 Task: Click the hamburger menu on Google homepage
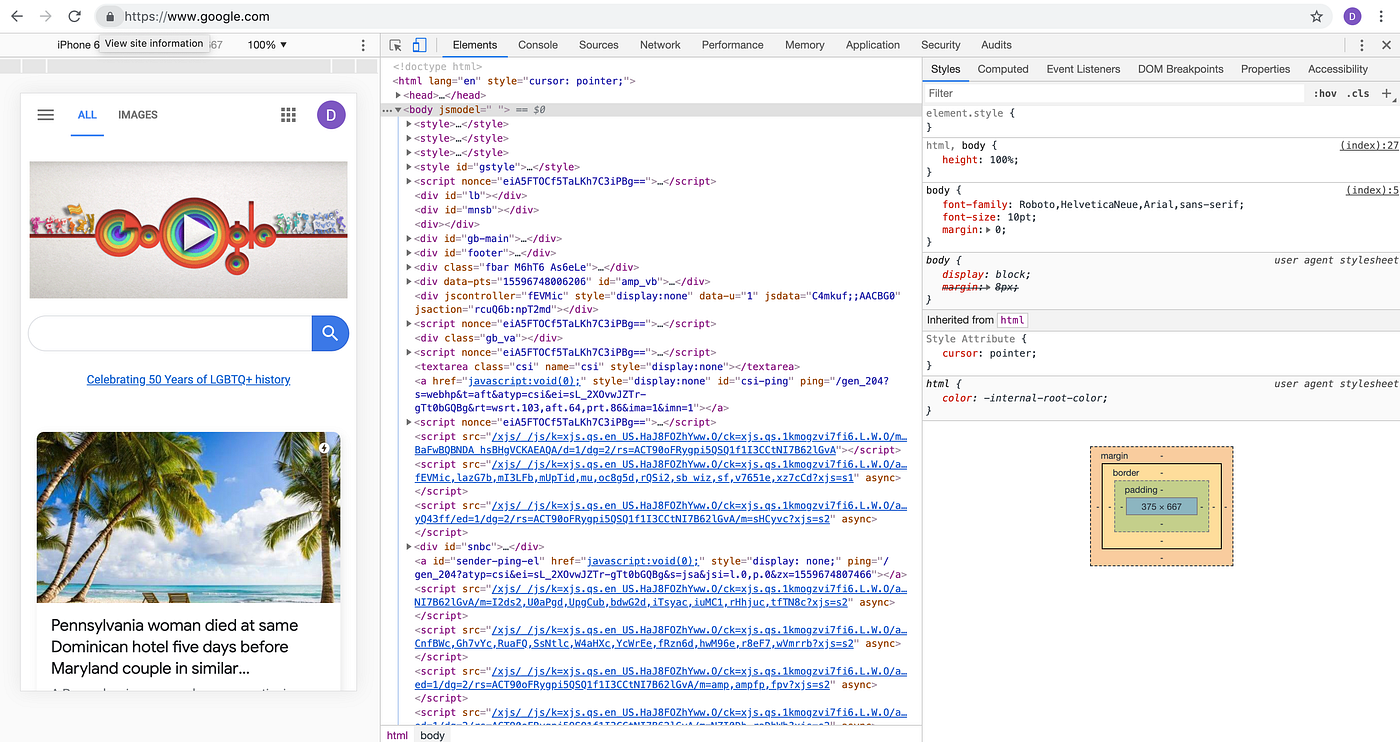point(45,114)
